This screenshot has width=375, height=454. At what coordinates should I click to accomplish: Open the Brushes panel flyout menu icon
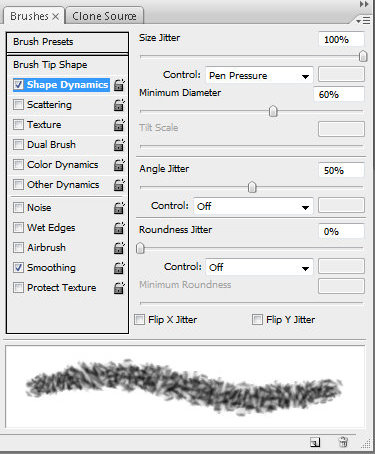point(363,21)
